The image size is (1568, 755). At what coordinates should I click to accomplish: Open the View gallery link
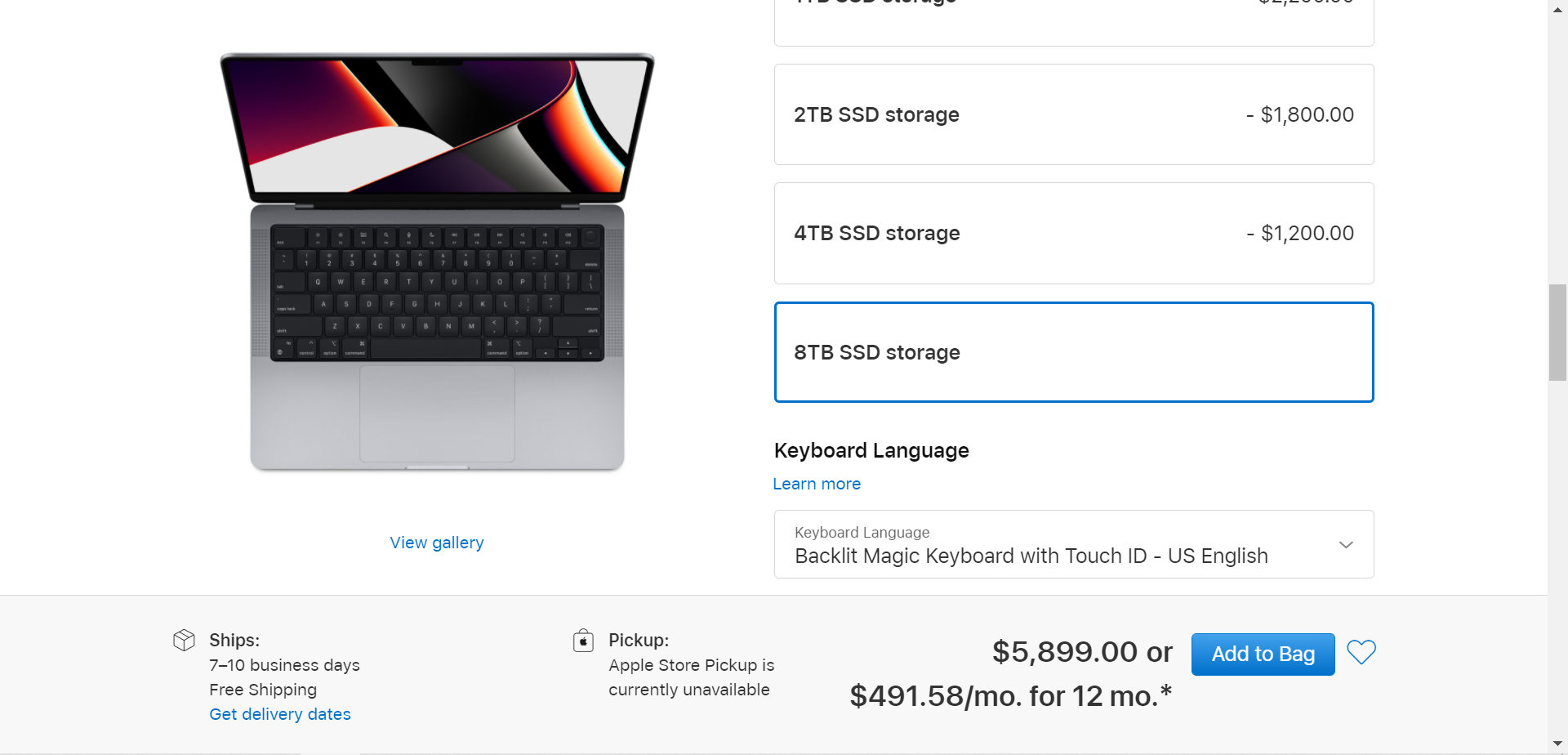(436, 543)
